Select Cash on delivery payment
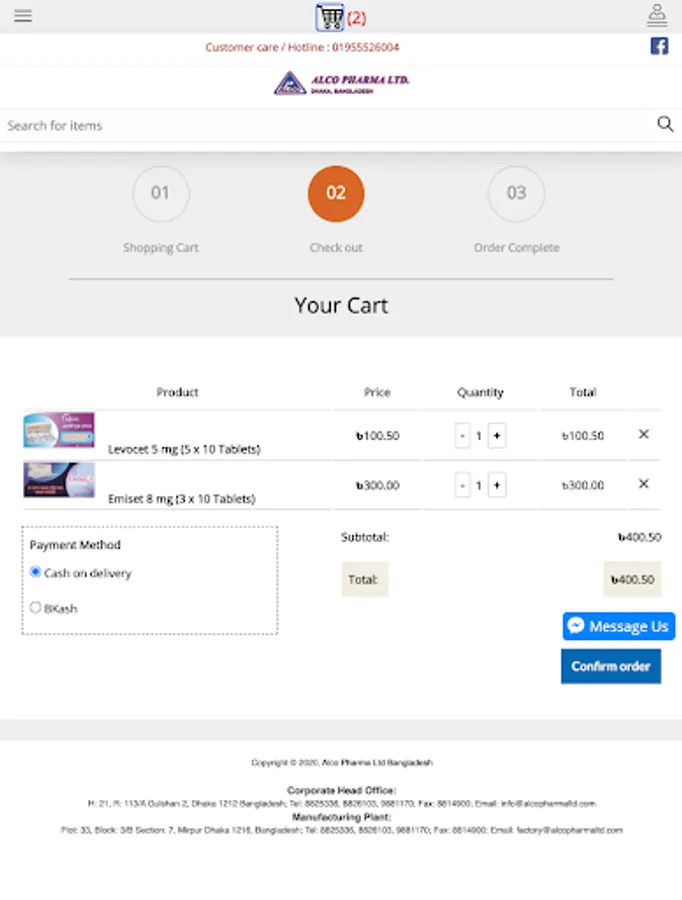682x900 pixels. 36,572
